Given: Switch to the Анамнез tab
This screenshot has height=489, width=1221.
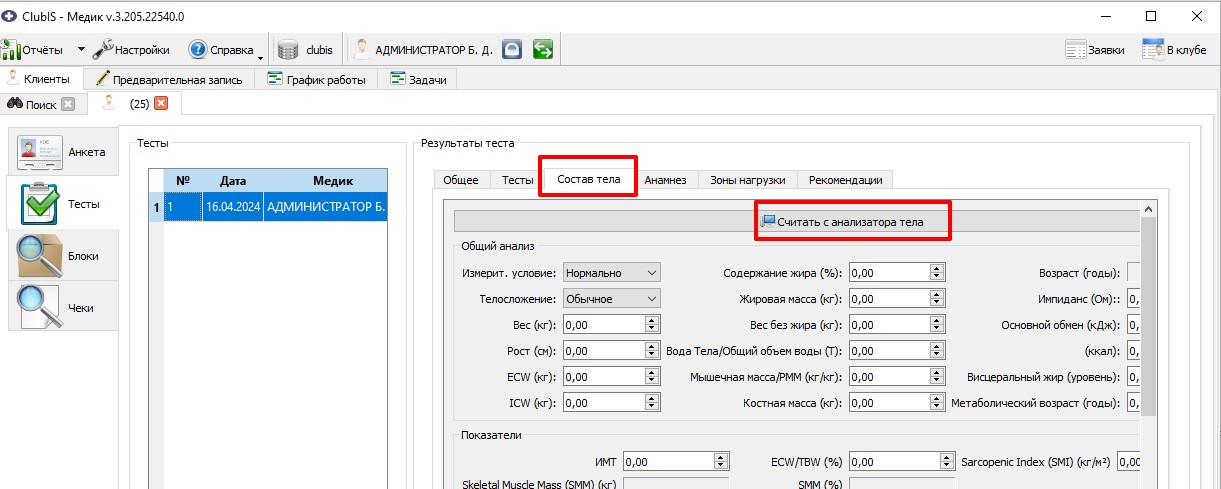Looking at the screenshot, I should [665, 180].
